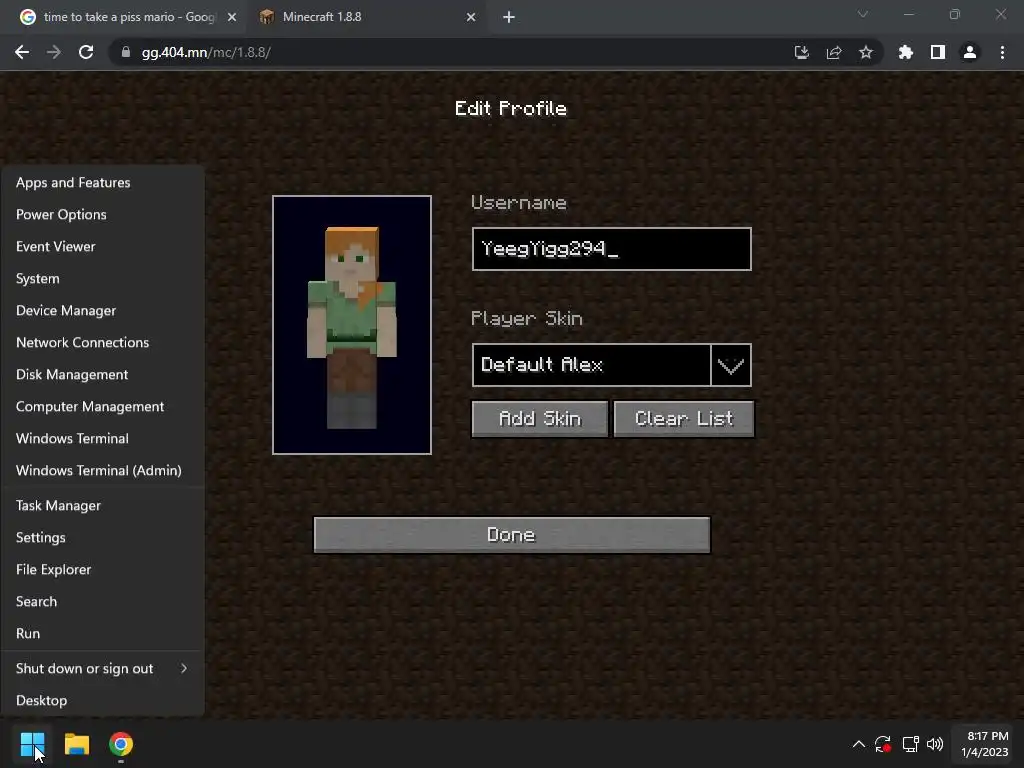The image size is (1024, 768).
Task: Open network status tray icon
Action: [910, 744]
